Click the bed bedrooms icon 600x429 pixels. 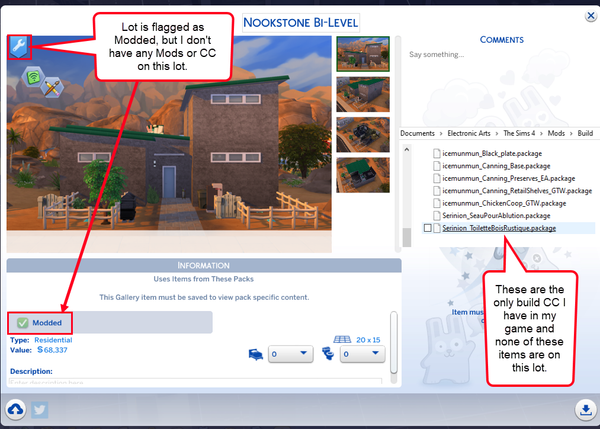click(x=256, y=354)
